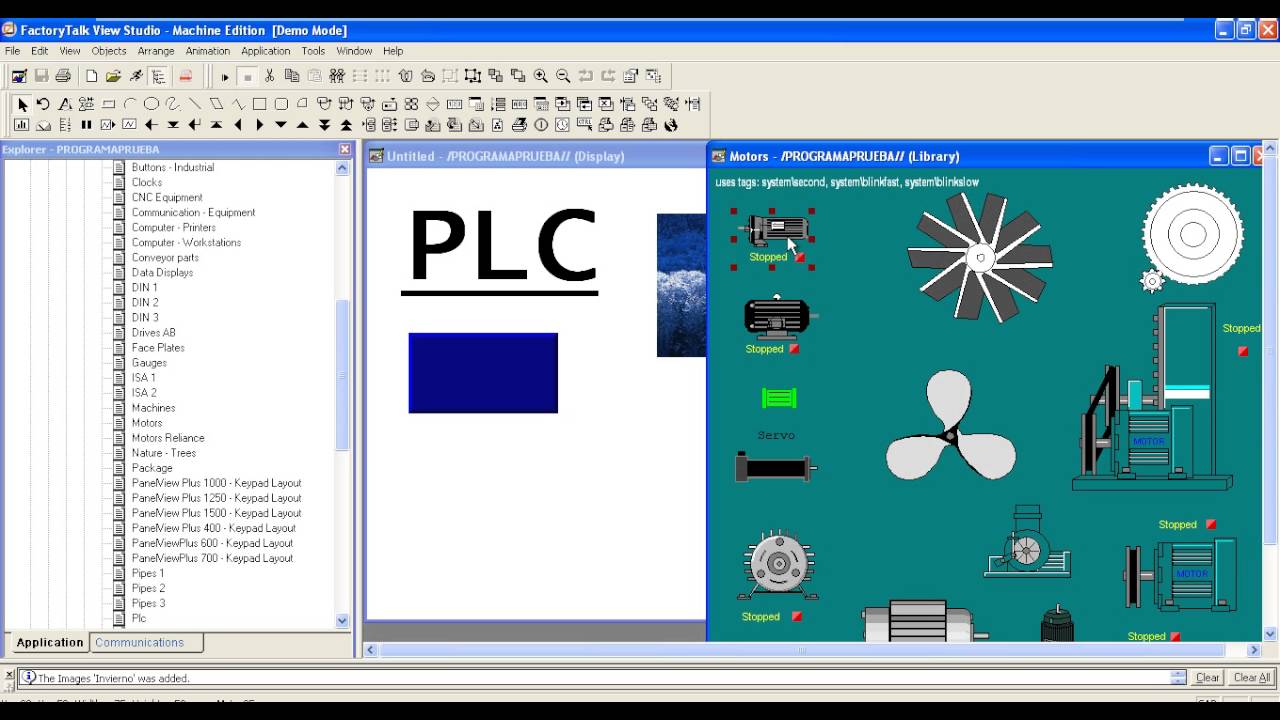The width and height of the screenshot is (1280, 720).
Task: Click the Motors library scroll down arrow
Action: click(1270, 634)
